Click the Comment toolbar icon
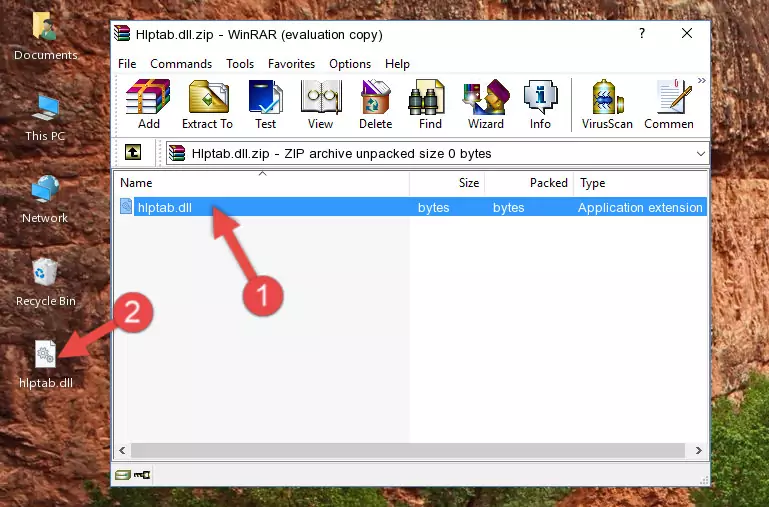 (669, 104)
